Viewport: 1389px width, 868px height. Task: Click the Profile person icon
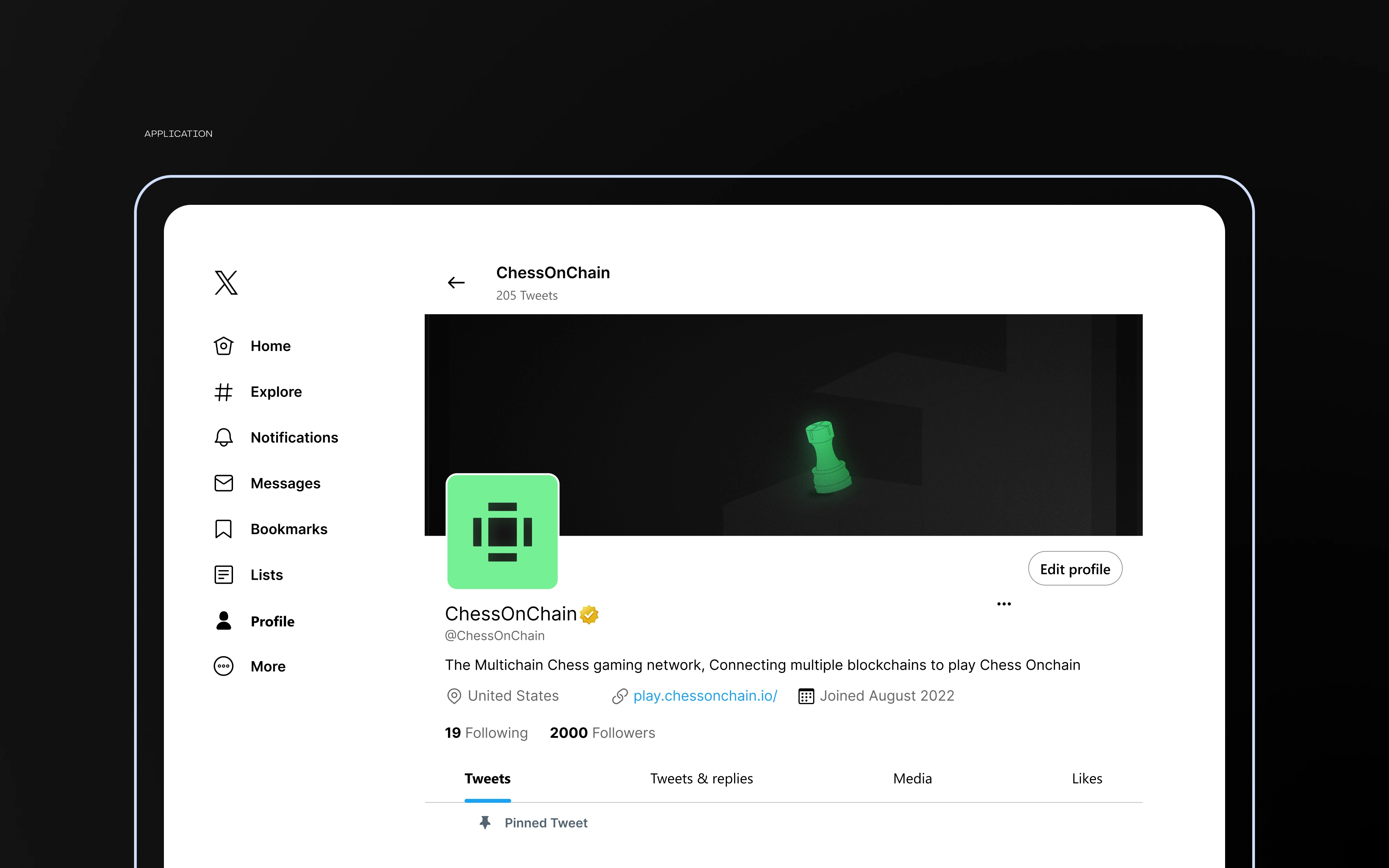click(223, 620)
